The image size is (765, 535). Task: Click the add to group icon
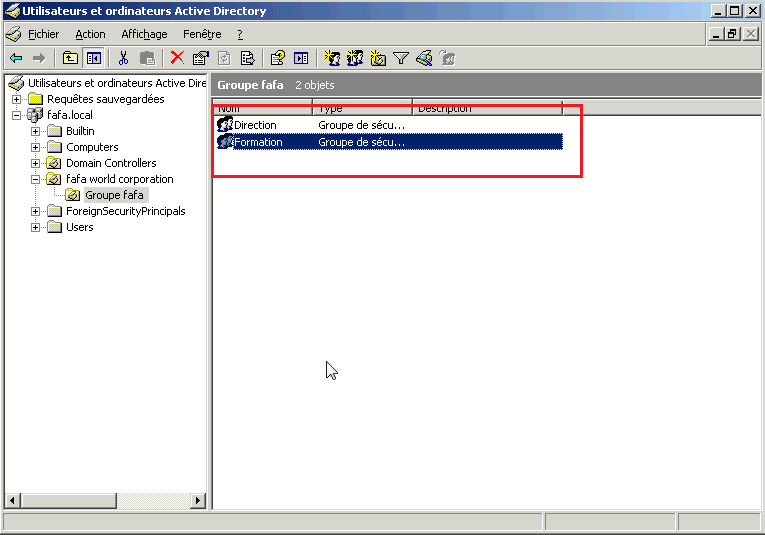[x=447, y=58]
